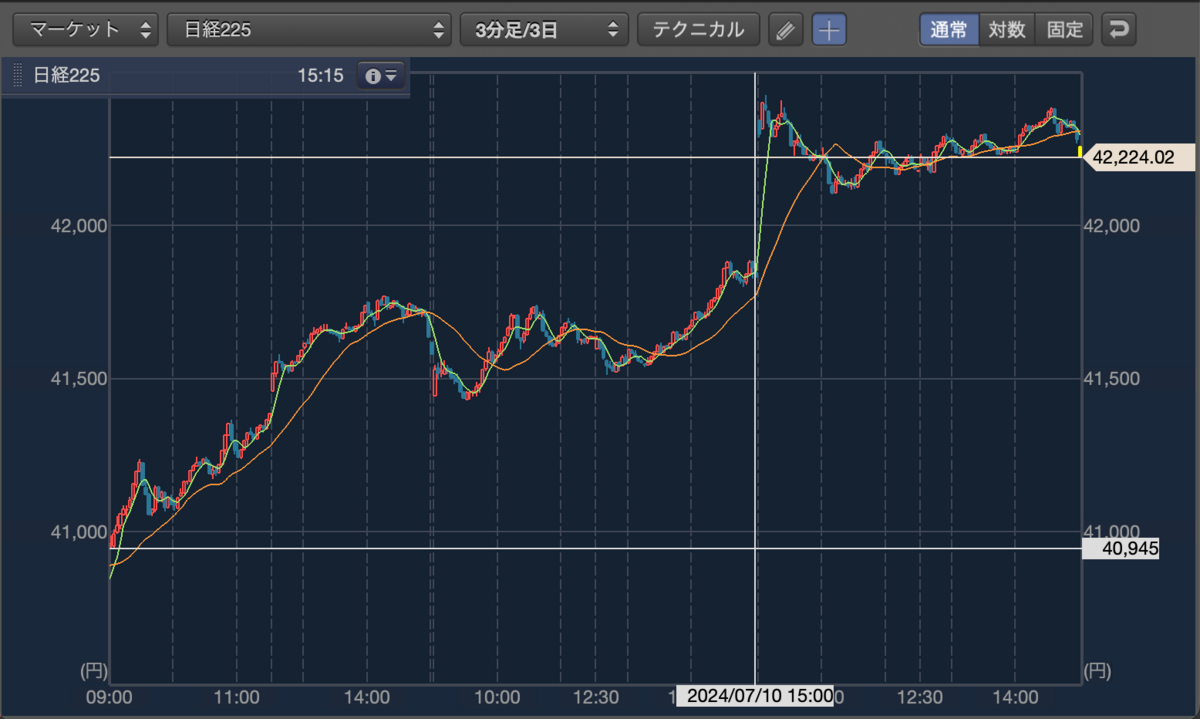
Task: Grab the panel drag handle beside 日経225
Action: click(x=17, y=75)
